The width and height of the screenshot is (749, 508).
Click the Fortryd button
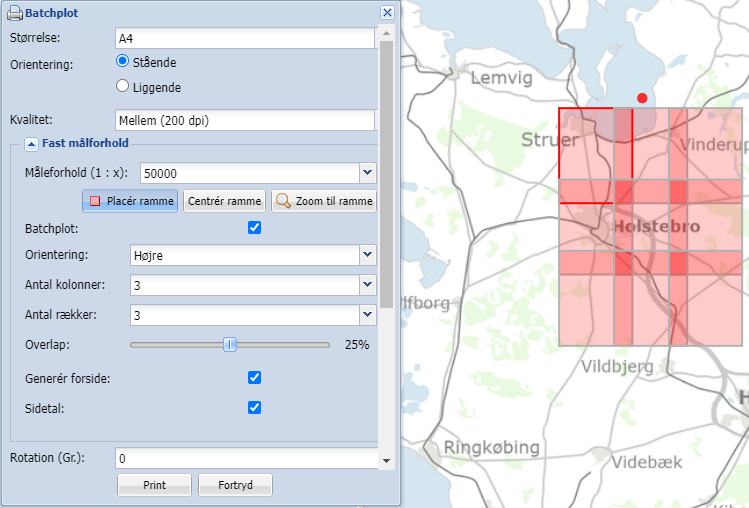coord(235,486)
